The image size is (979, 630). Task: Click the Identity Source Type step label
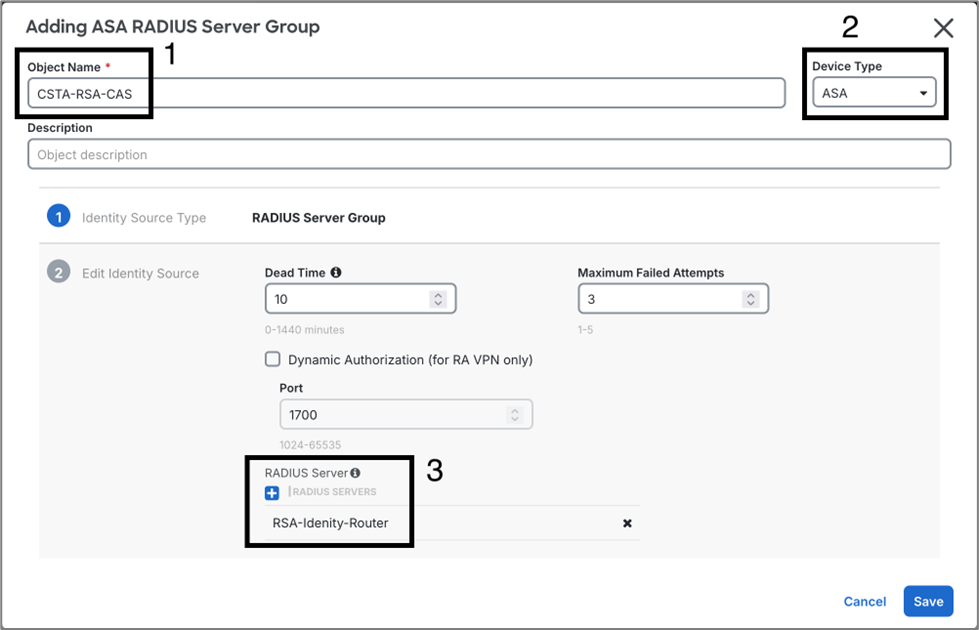click(x=144, y=217)
